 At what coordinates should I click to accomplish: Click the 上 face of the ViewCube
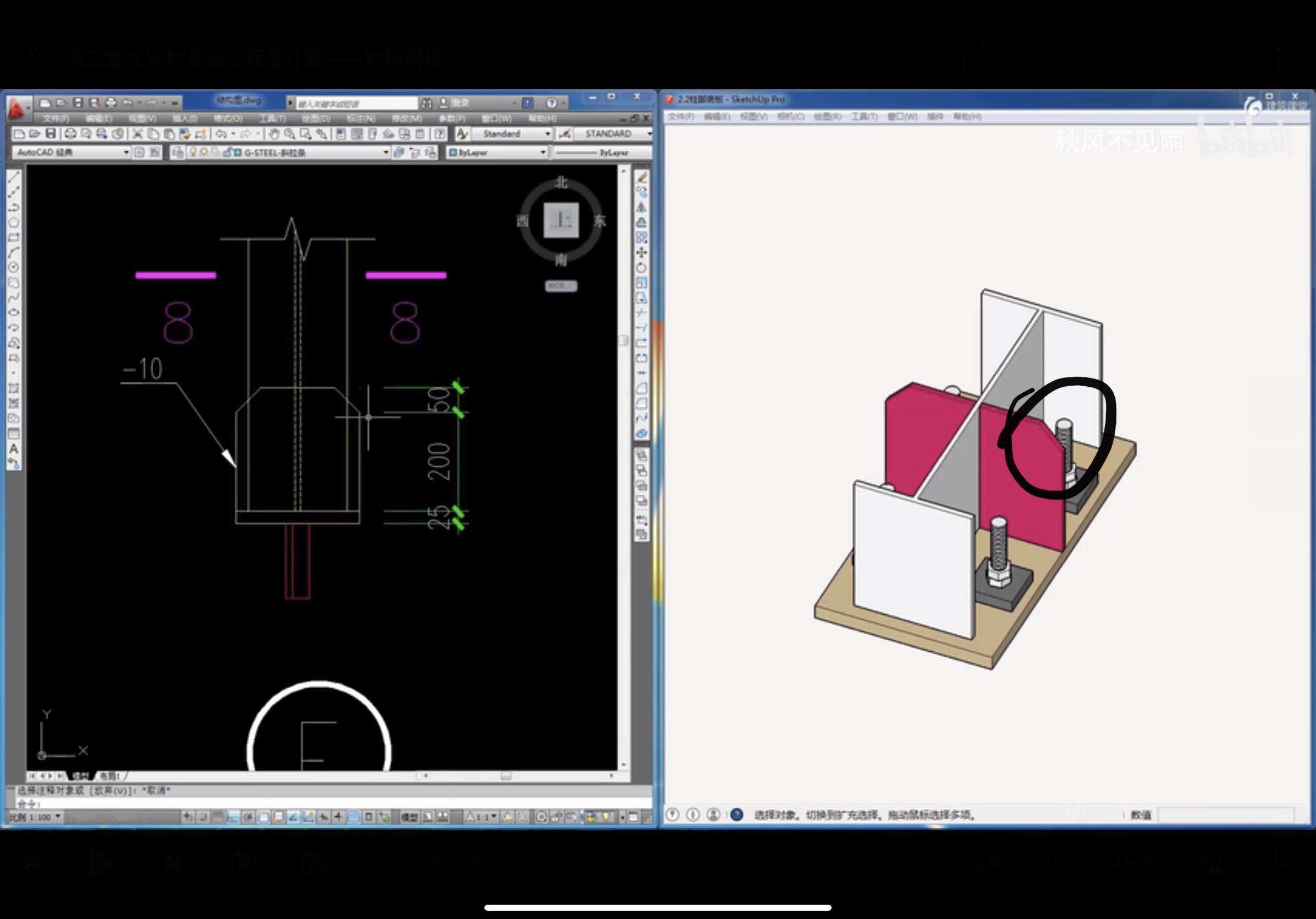(x=560, y=220)
